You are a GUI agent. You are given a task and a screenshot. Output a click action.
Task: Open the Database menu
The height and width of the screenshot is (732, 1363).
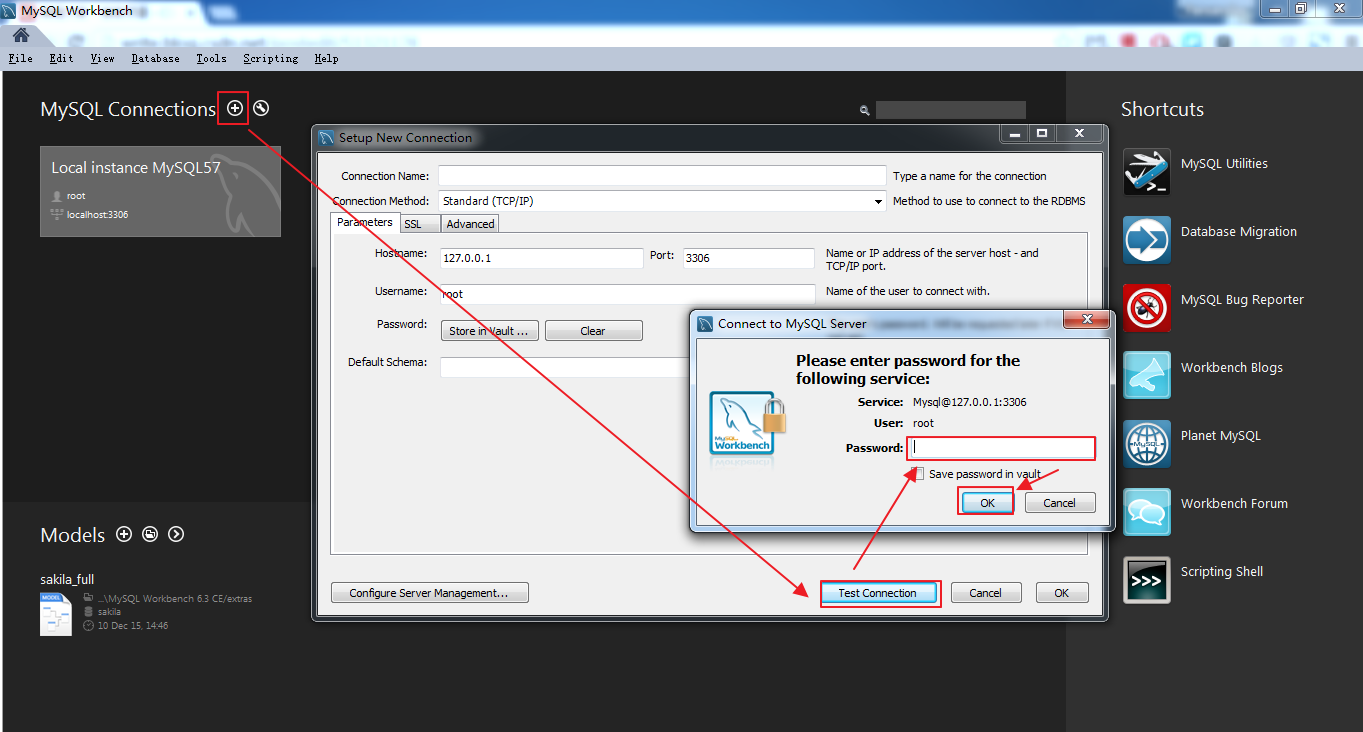(155, 58)
